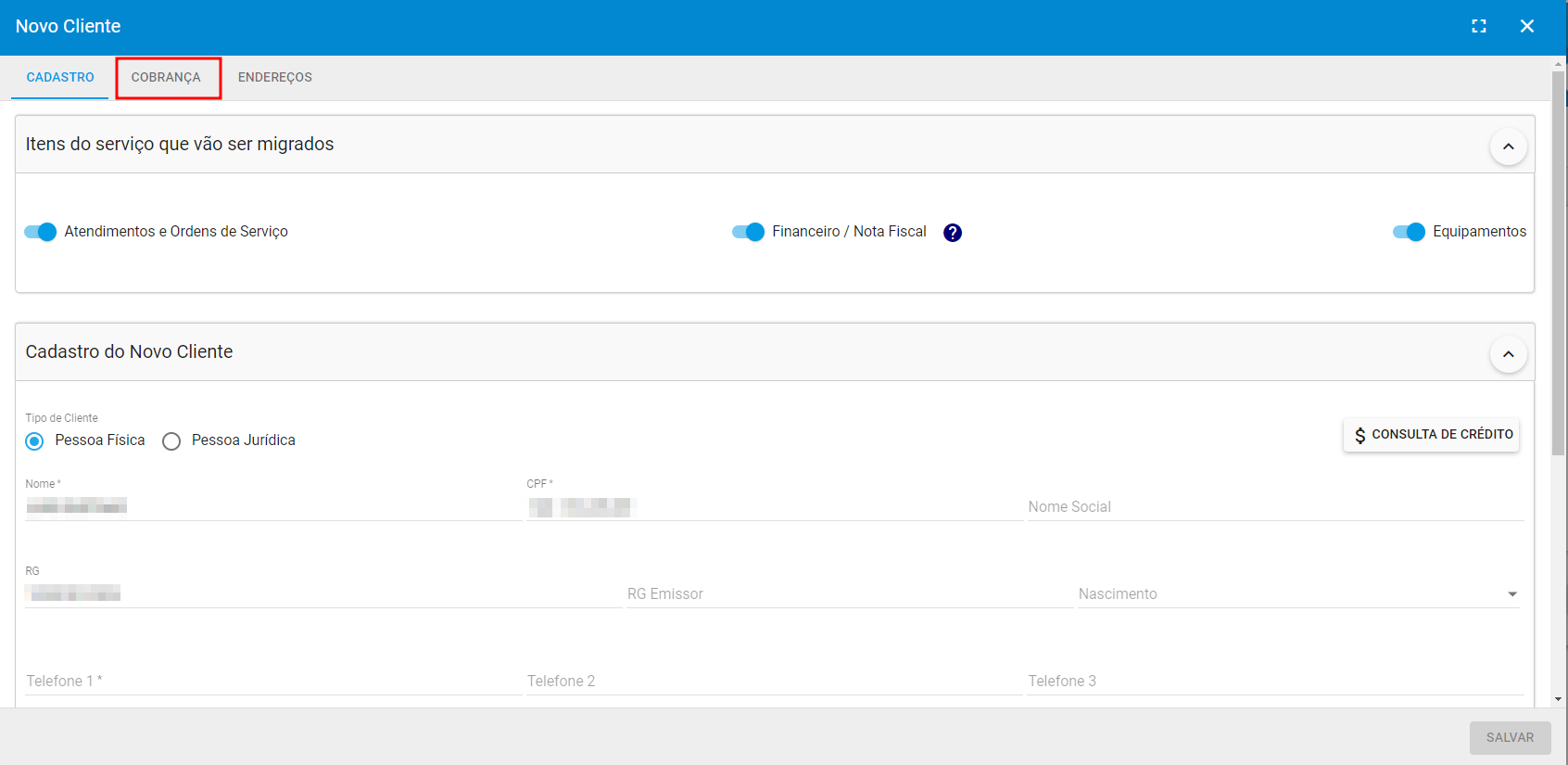Toggle Atendimentos e Ordens de Serviço switch
1568x765 pixels.
41,232
